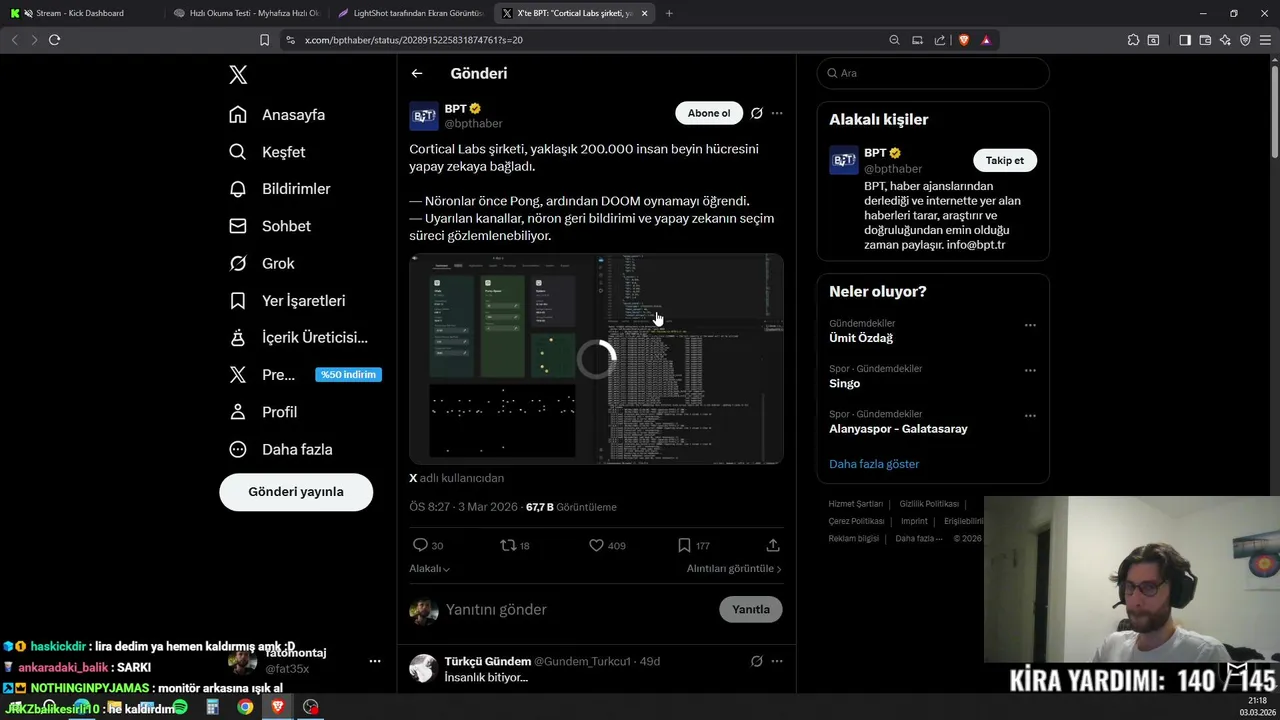1280x720 pixels.
Task: Open the Singo trending topic
Action: pyautogui.click(x=844, y=383)
